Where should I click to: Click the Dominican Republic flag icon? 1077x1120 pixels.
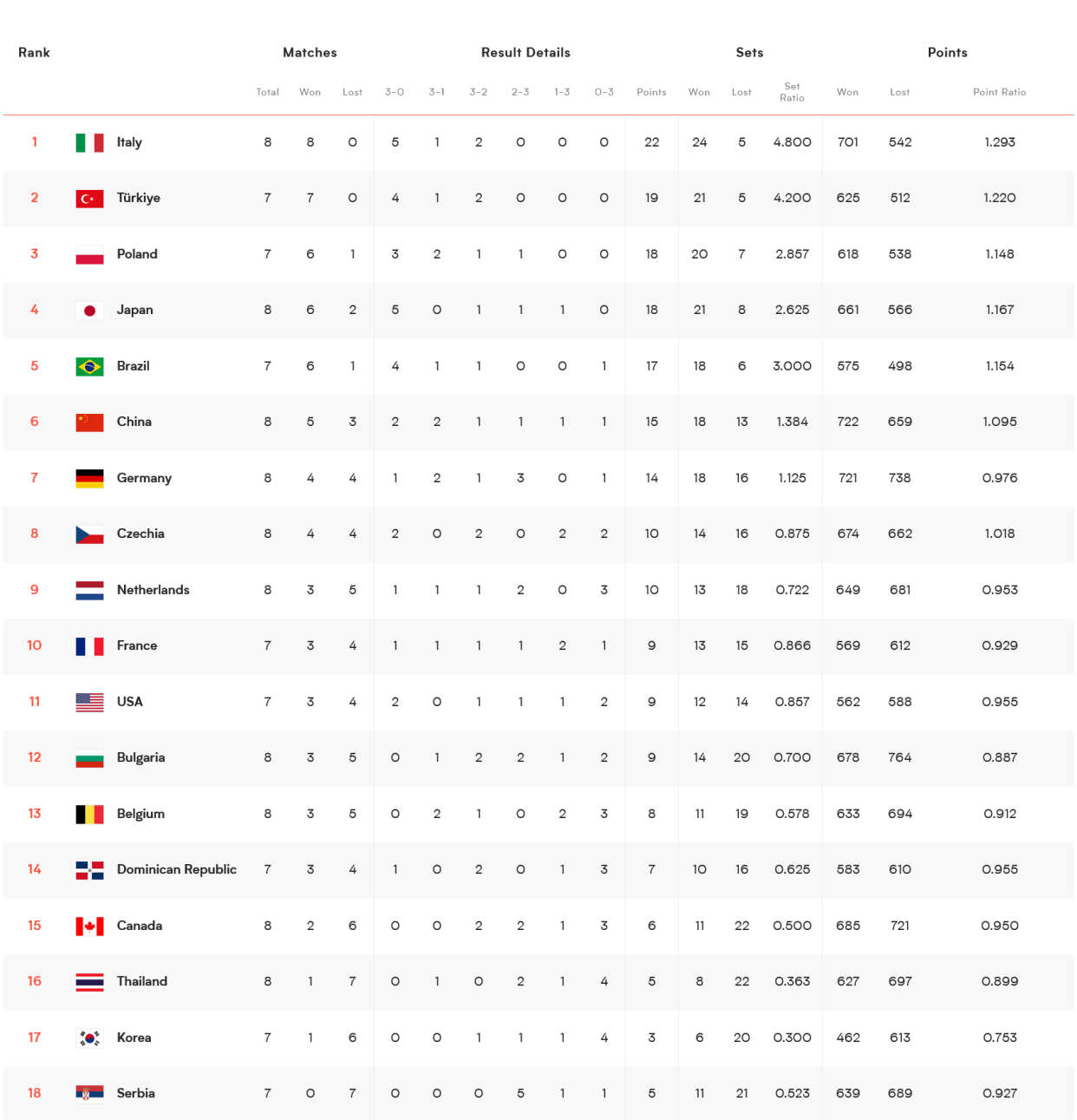click(89, 870)
